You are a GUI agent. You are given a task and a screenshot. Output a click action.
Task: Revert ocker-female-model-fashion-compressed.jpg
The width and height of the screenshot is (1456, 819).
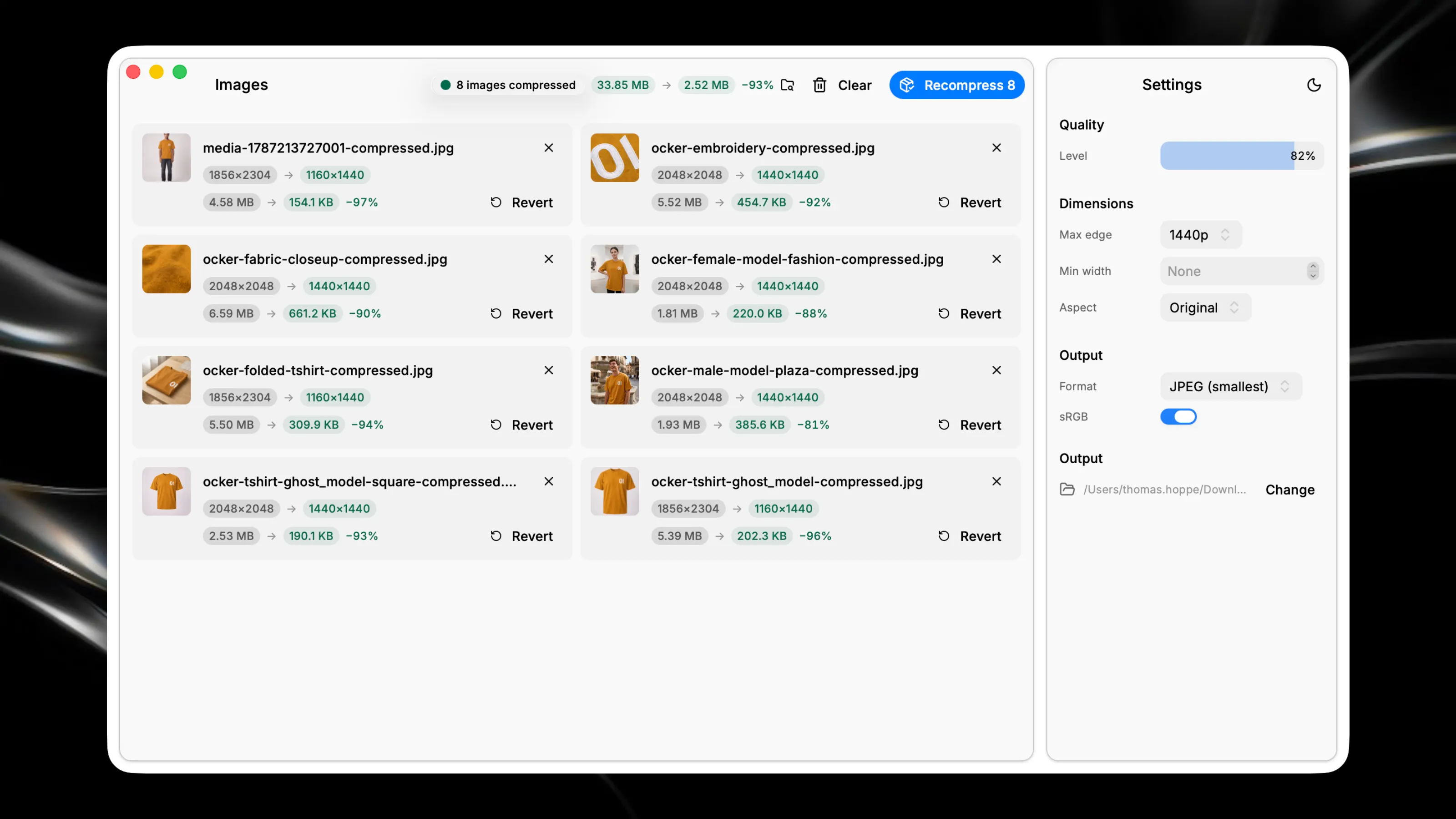[969, 313]
